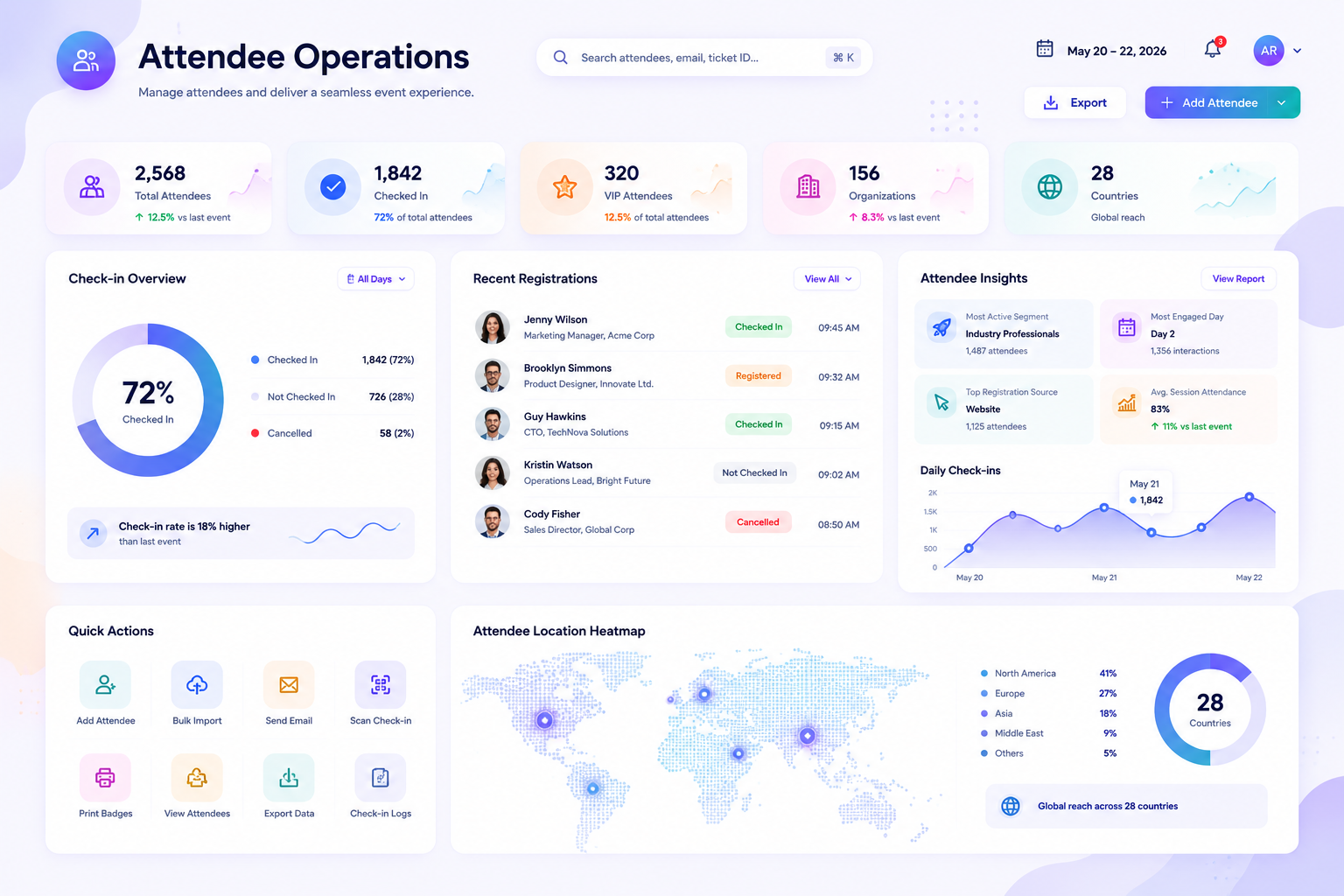Click the North America legend dot
1344x896 pixels.
984,674
